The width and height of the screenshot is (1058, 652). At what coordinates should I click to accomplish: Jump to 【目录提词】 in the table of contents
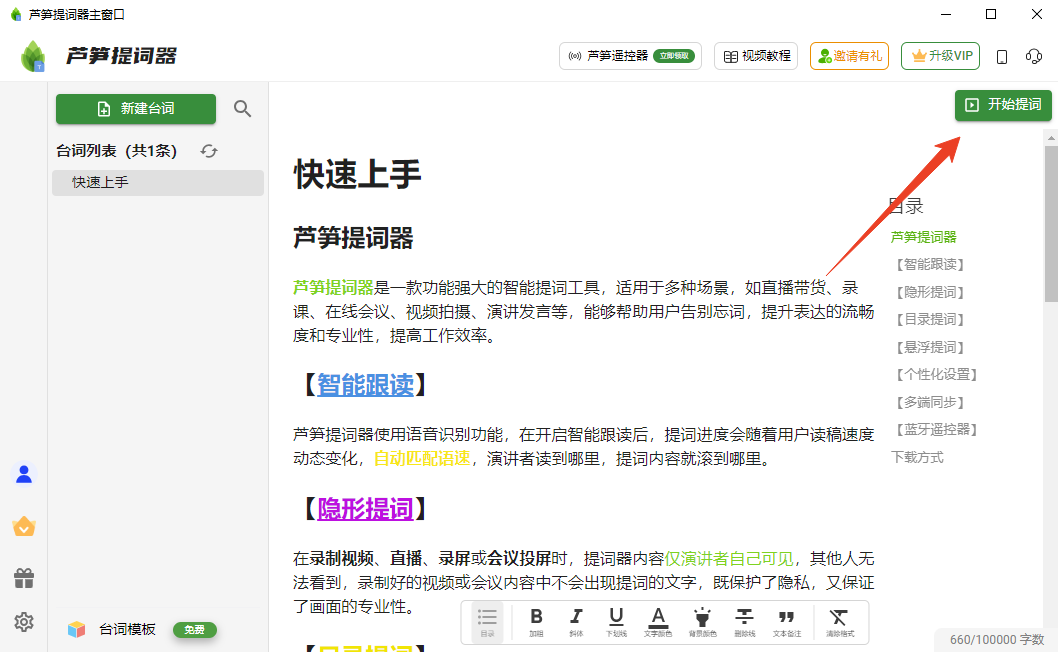coord(930,319)
